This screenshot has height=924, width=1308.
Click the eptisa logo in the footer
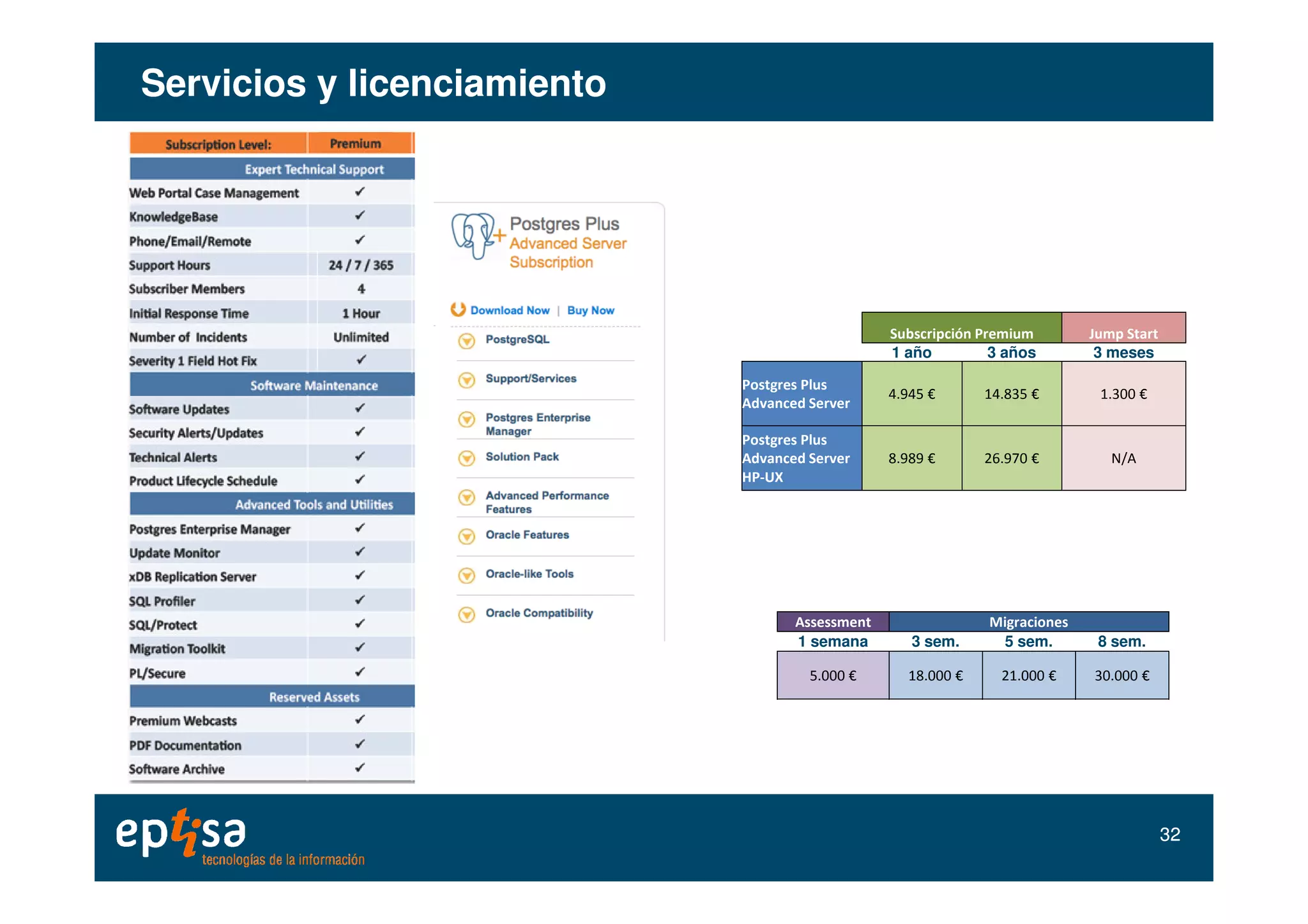[x=240, y=837]
